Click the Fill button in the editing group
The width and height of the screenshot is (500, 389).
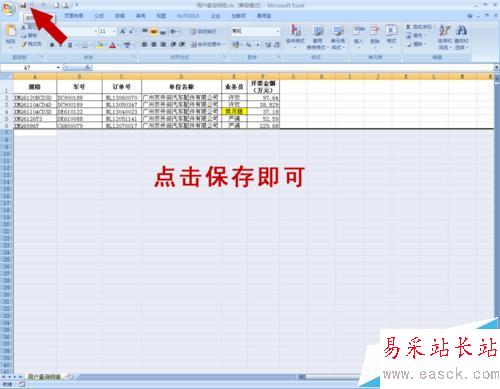click(x=415, y=35)
